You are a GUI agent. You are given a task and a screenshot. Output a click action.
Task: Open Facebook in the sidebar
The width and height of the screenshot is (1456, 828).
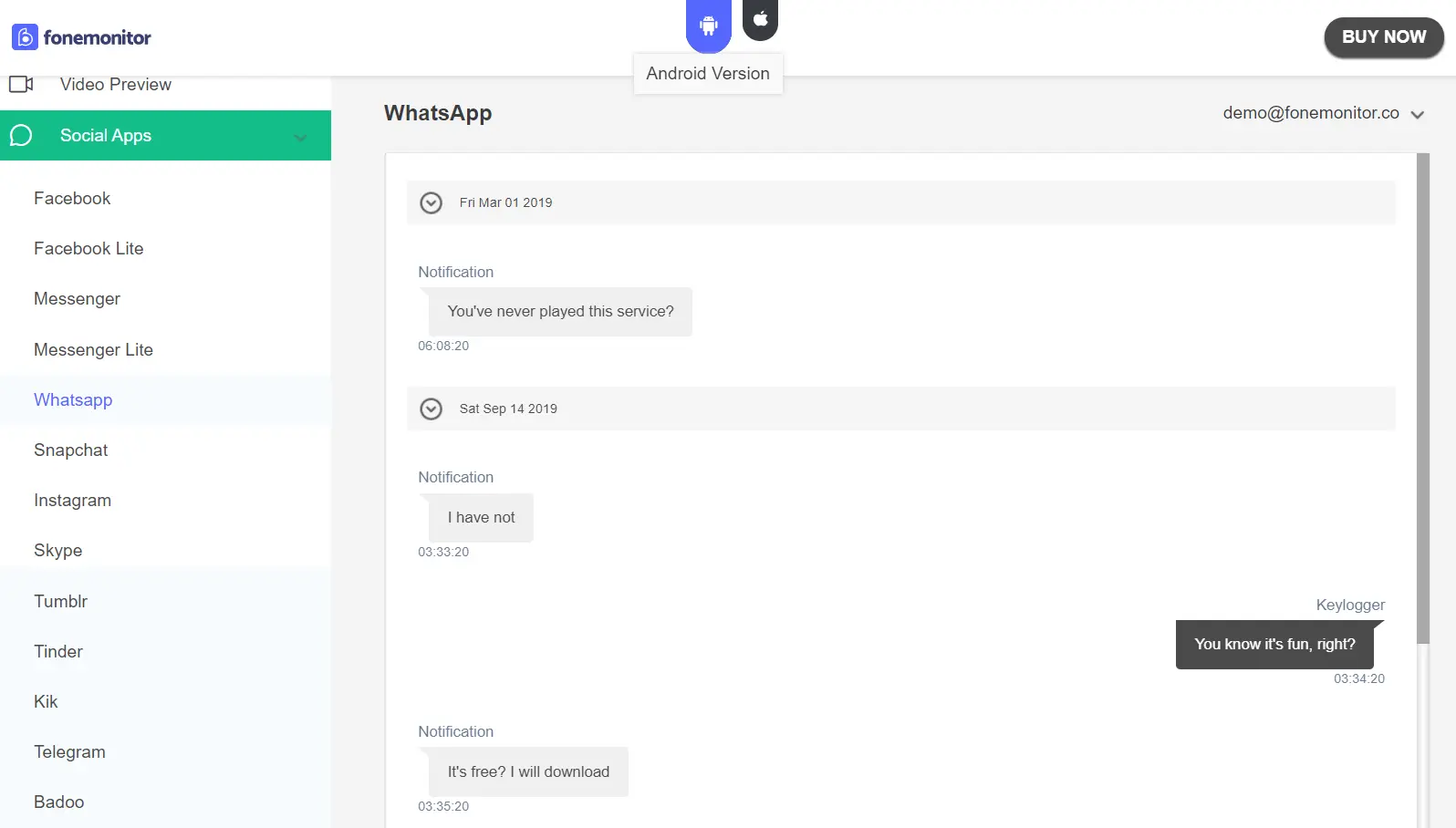coord(72,199)
